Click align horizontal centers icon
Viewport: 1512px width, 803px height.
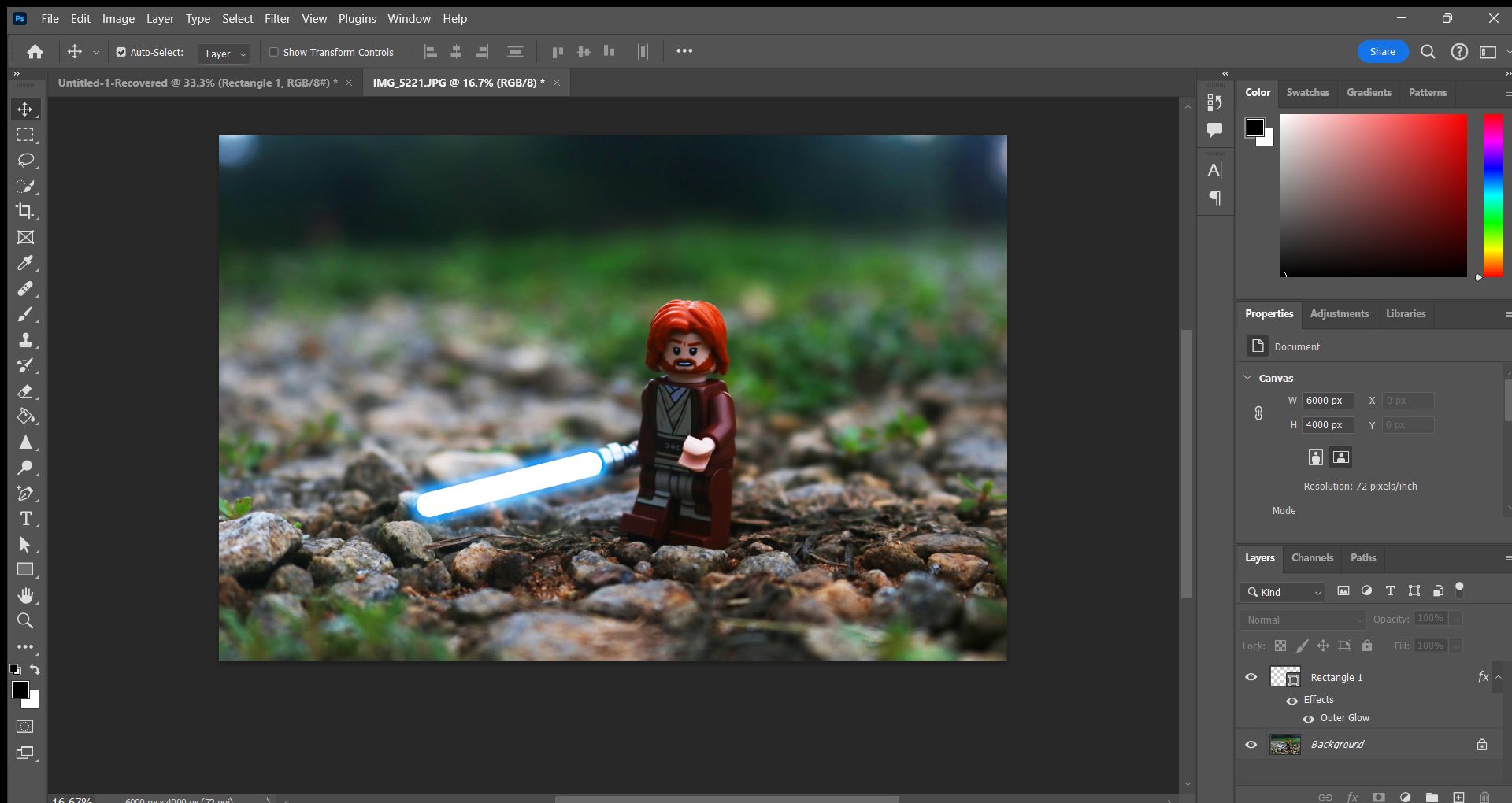[x=456, y=52]
